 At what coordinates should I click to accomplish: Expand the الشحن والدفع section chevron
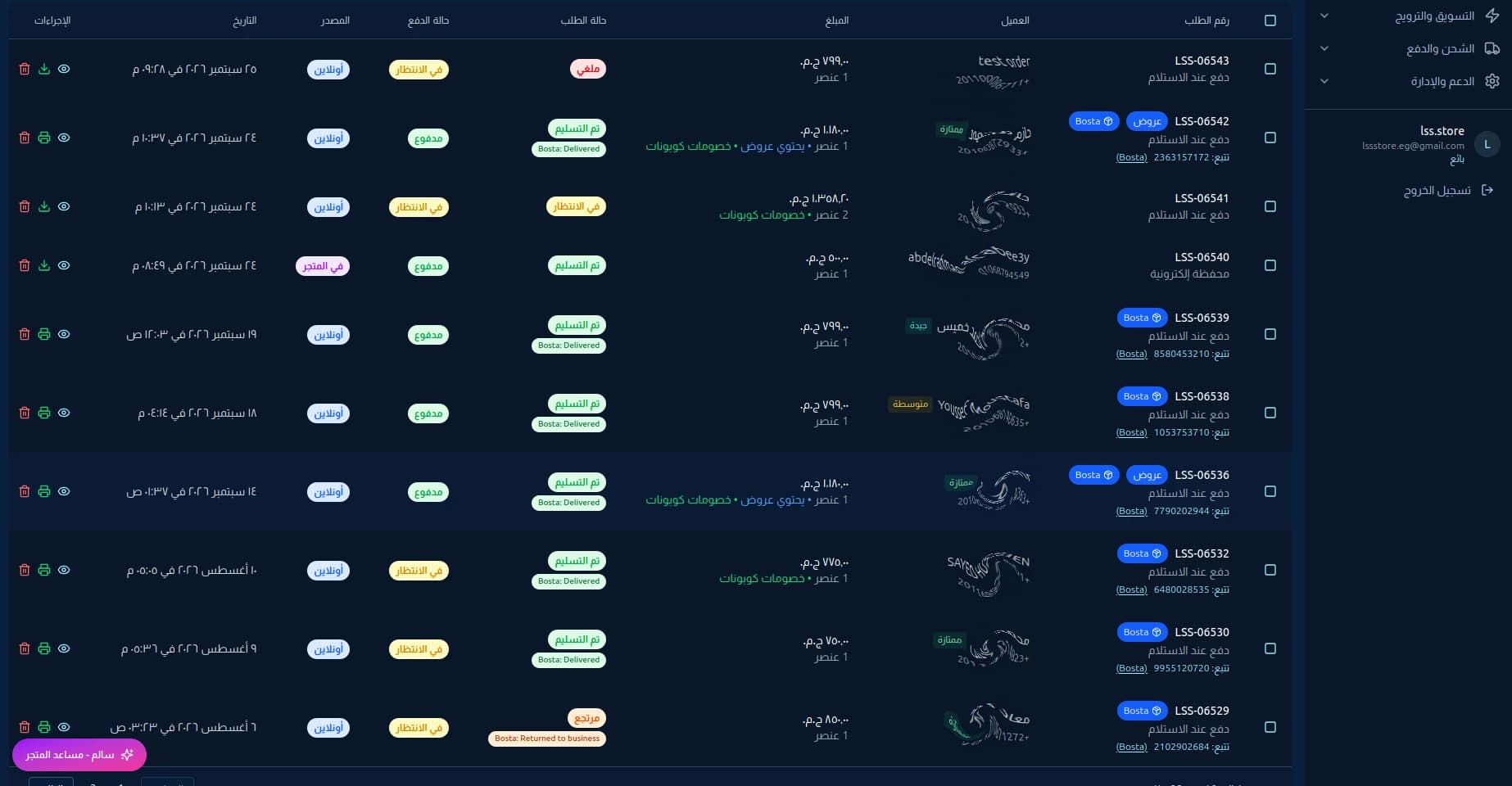[x=1324, y=49]
